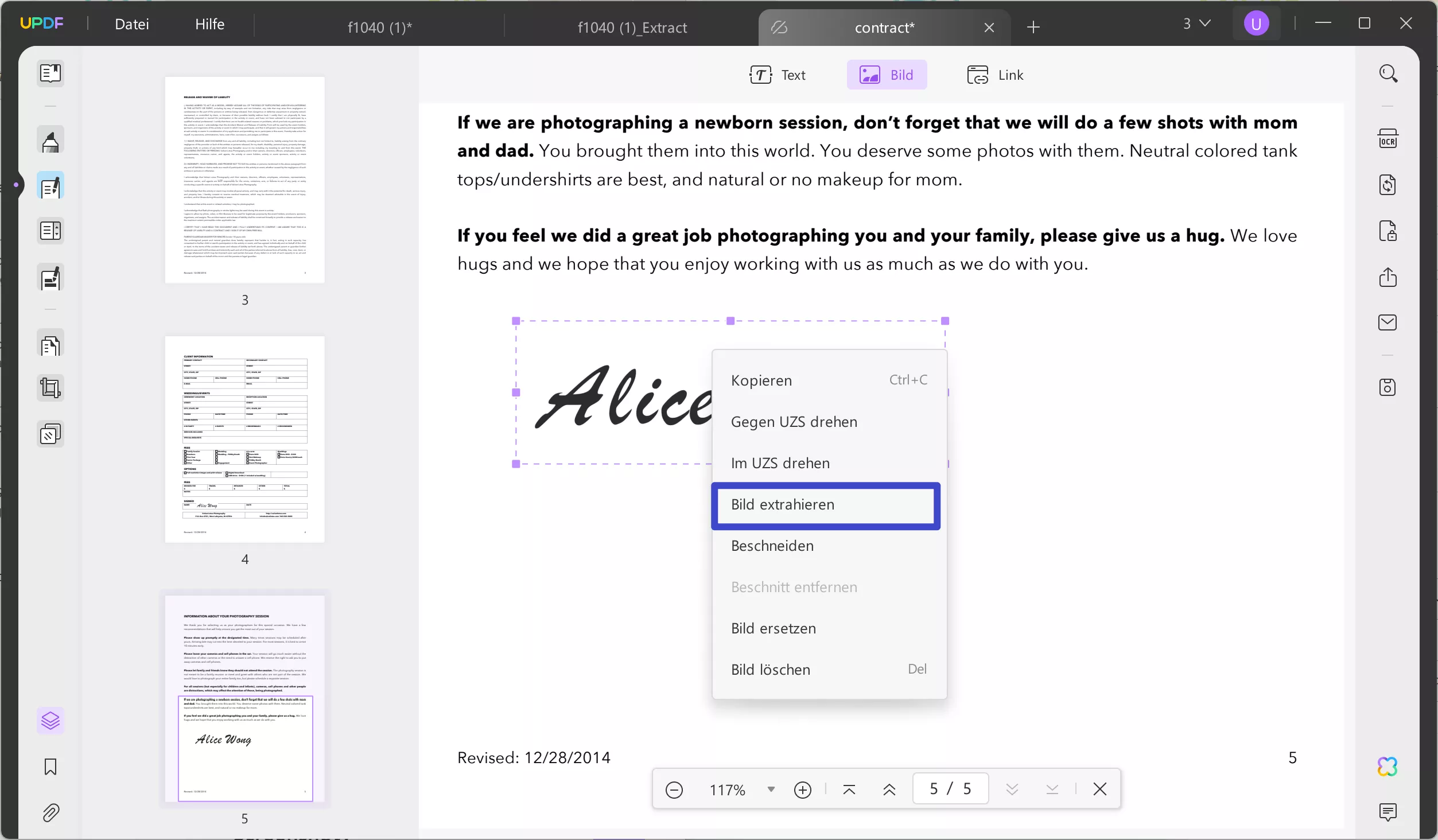
Task: Click the share/export upload icon
Action: pyautogui.click(x=1388, y=277)
